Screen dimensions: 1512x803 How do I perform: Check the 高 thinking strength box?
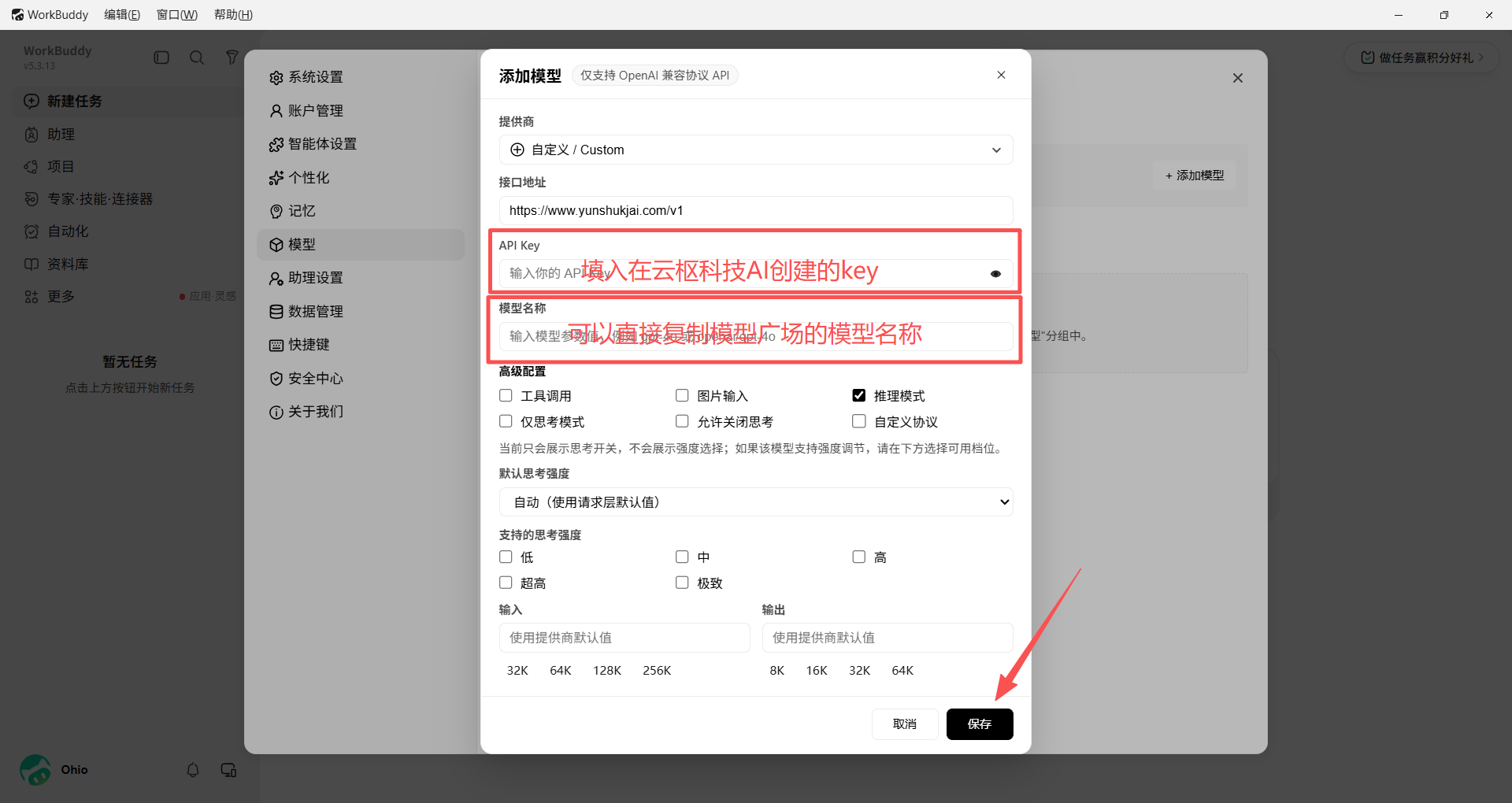859,557
